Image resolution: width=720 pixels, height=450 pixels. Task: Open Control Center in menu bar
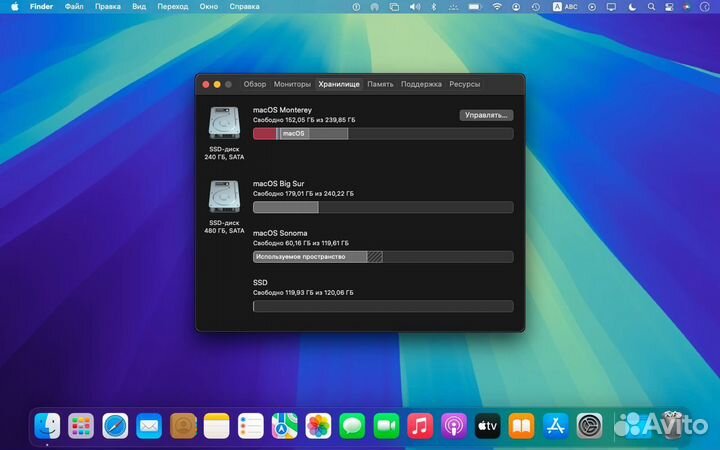(669, 7)
